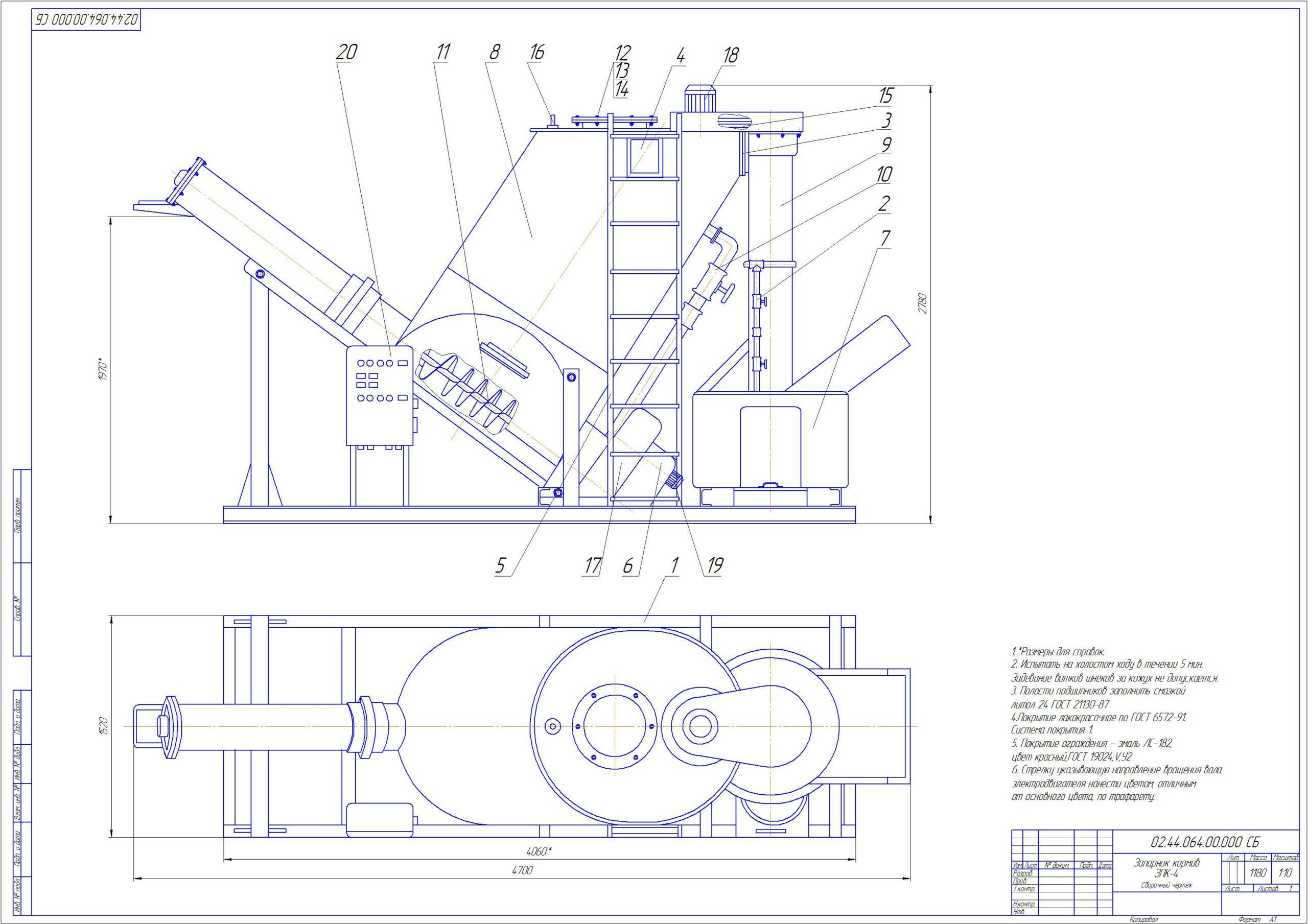
Task: Click technical note '1.*Размеры для справок'
Action: pyautogui.click(x=1057, y=652)
